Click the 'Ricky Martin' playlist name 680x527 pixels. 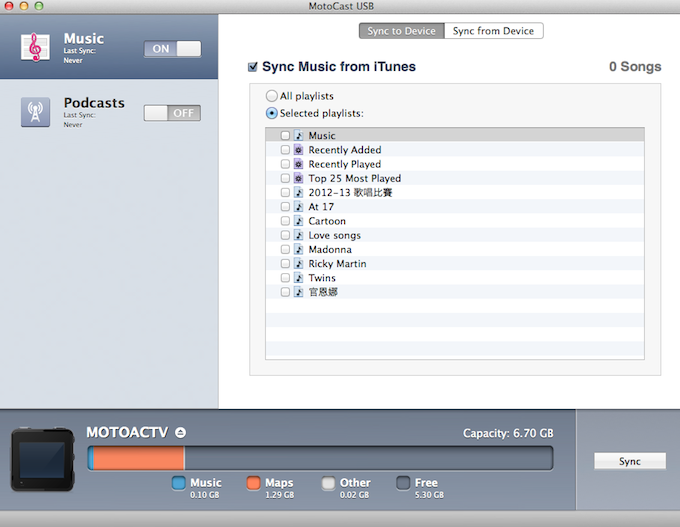pyautogui.click(x=337, y=264)
